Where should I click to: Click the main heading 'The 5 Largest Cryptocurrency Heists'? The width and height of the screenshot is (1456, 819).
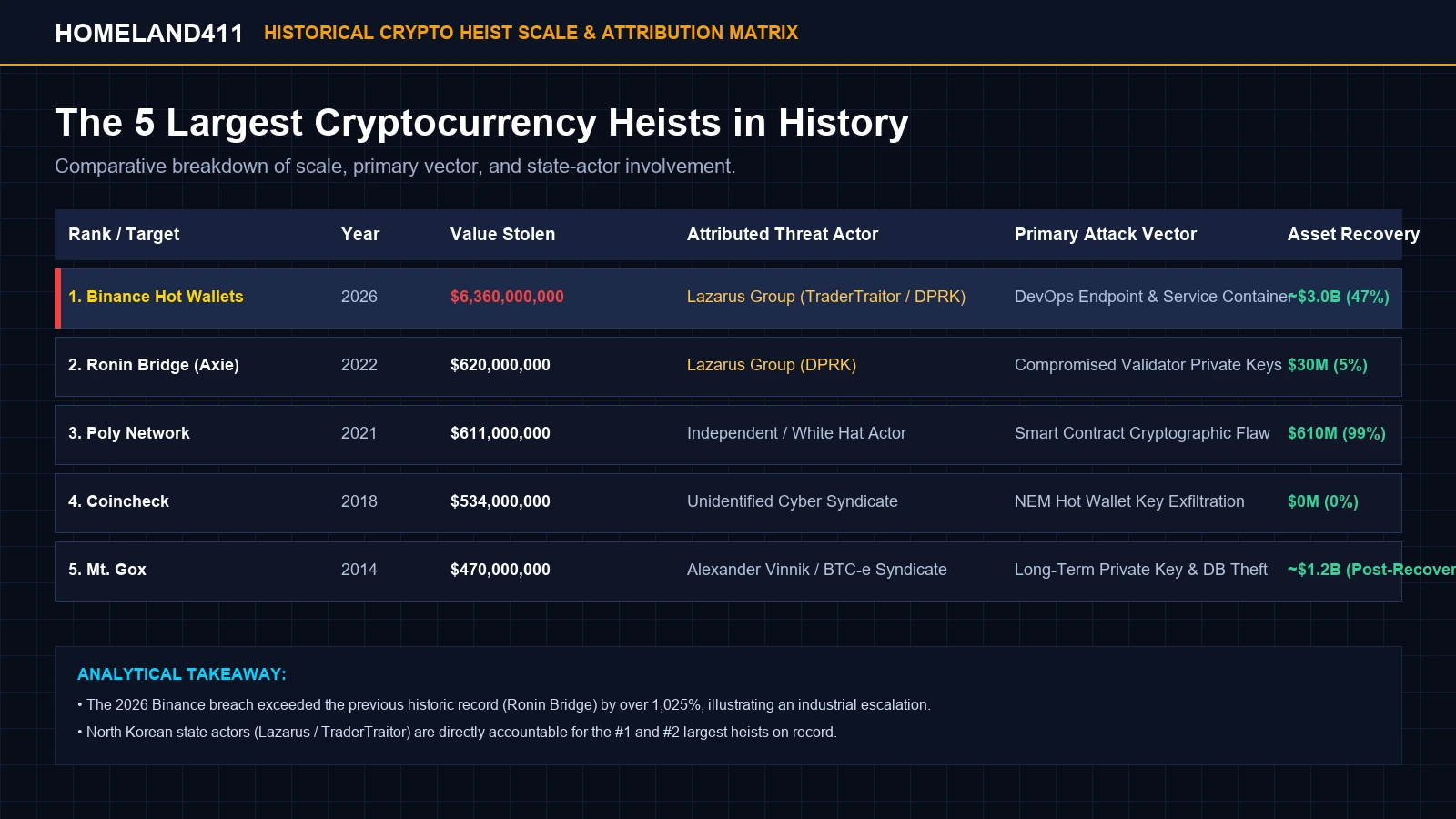point(481,123)
